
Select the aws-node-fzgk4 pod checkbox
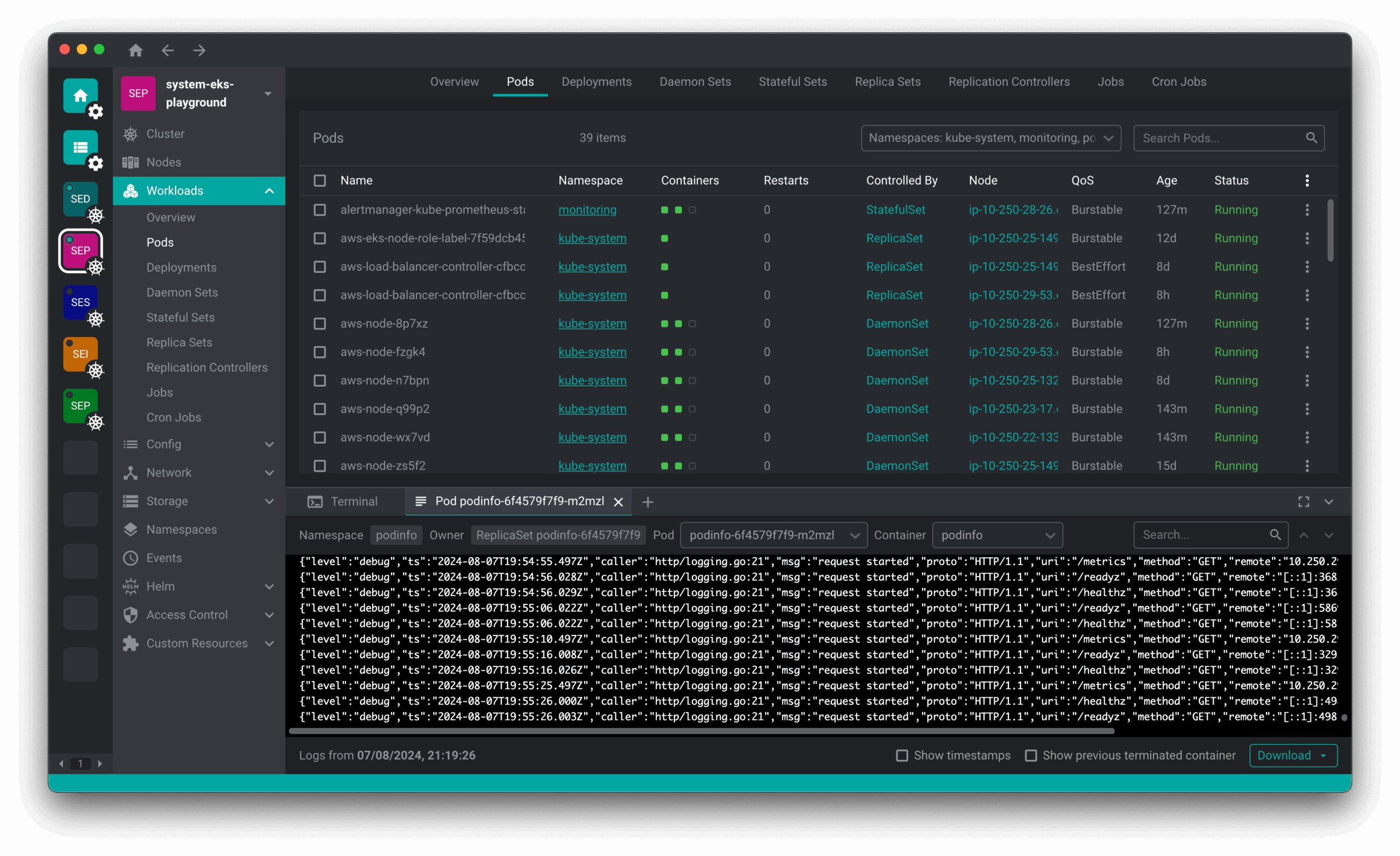click(x=320, y=352)
